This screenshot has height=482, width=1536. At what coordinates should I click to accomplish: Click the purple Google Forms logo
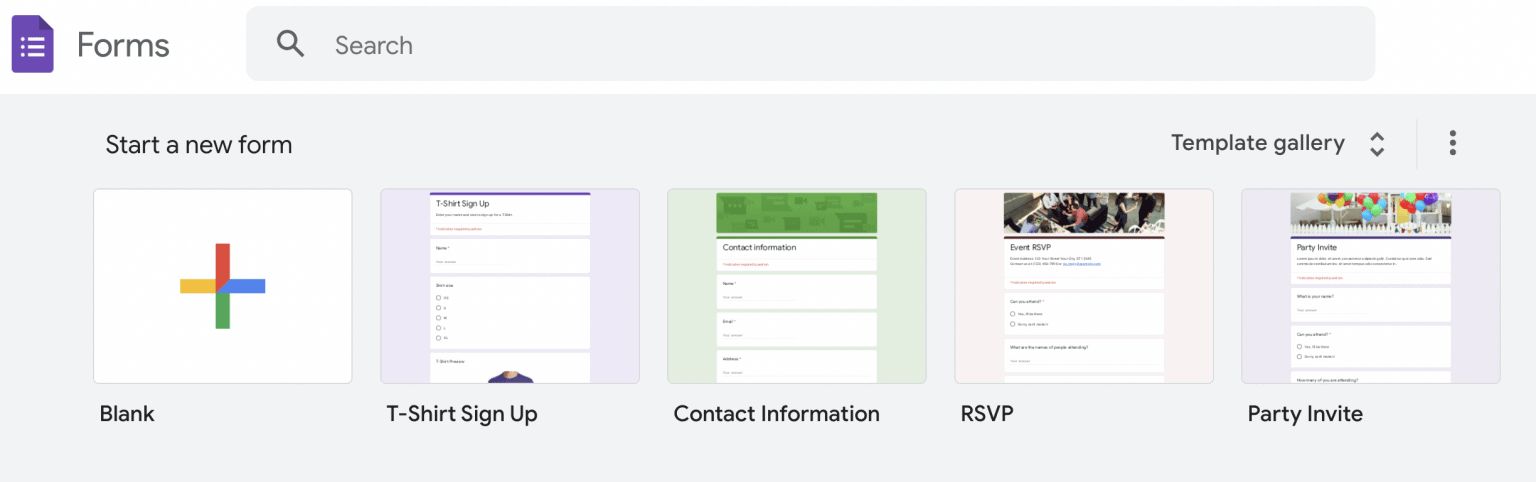tap(32, 45)
